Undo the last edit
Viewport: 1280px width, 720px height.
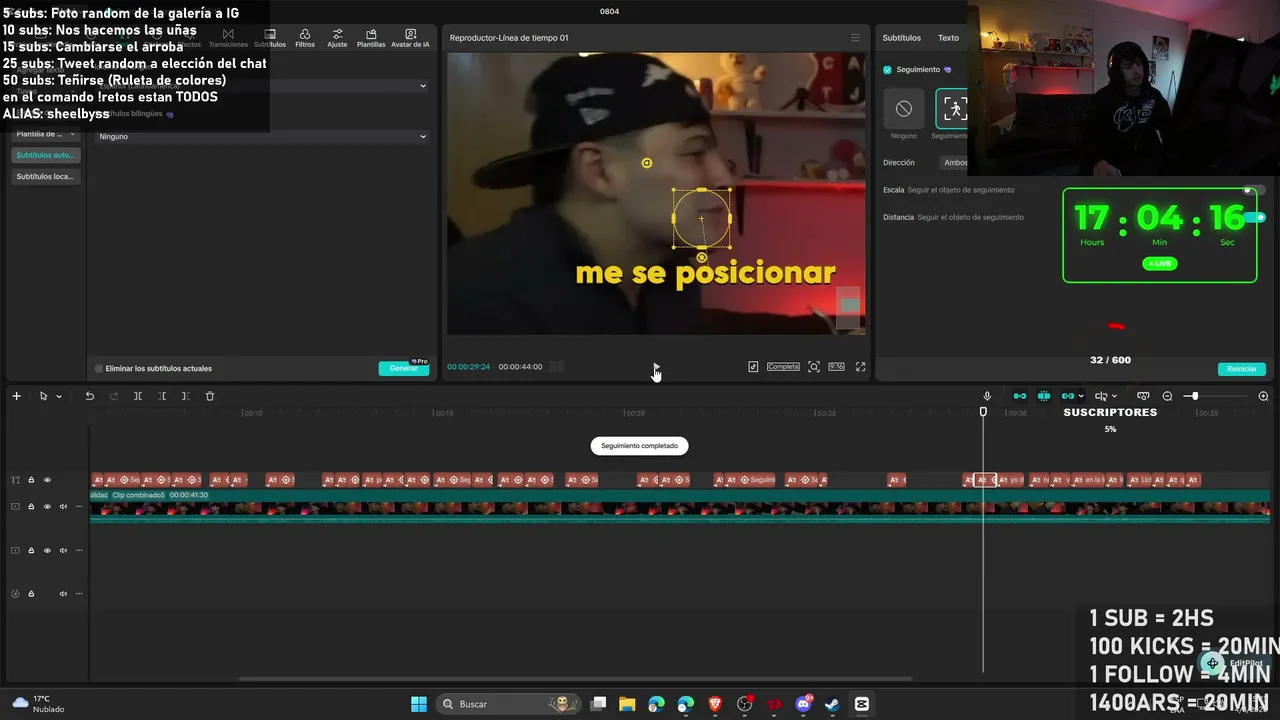pos(89,396)
